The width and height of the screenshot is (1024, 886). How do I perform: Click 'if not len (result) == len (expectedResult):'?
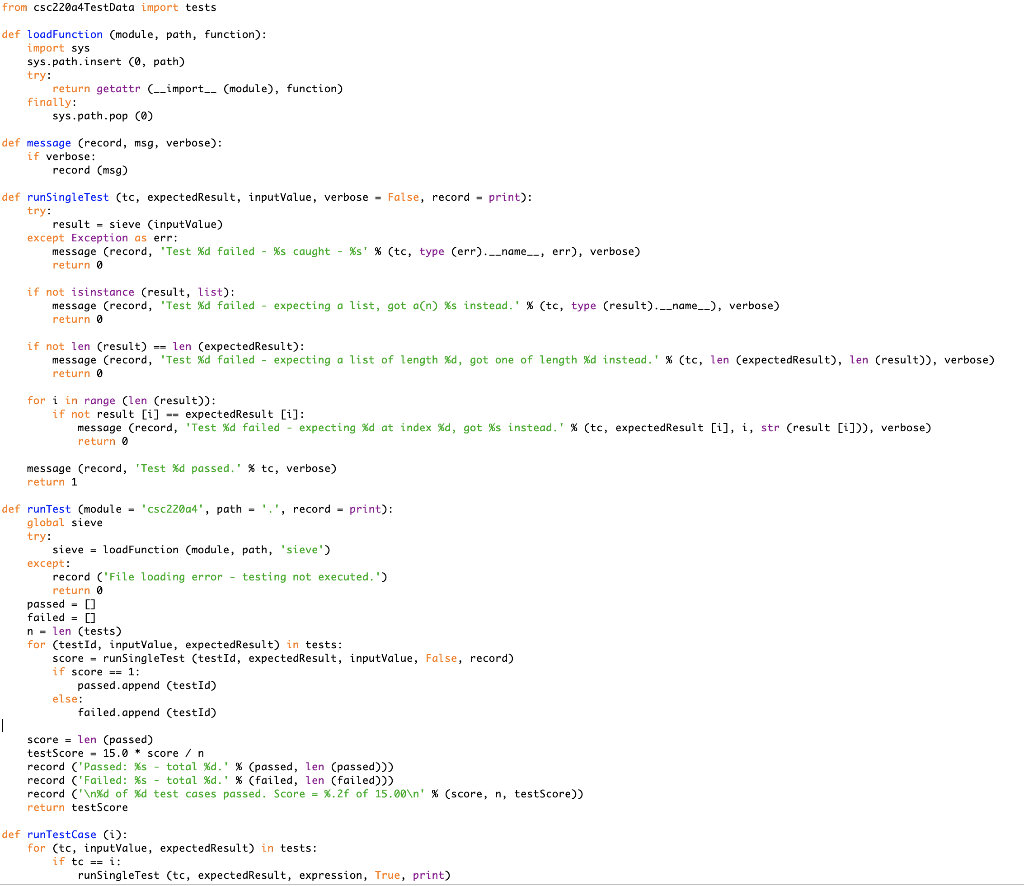pos(165,347)
